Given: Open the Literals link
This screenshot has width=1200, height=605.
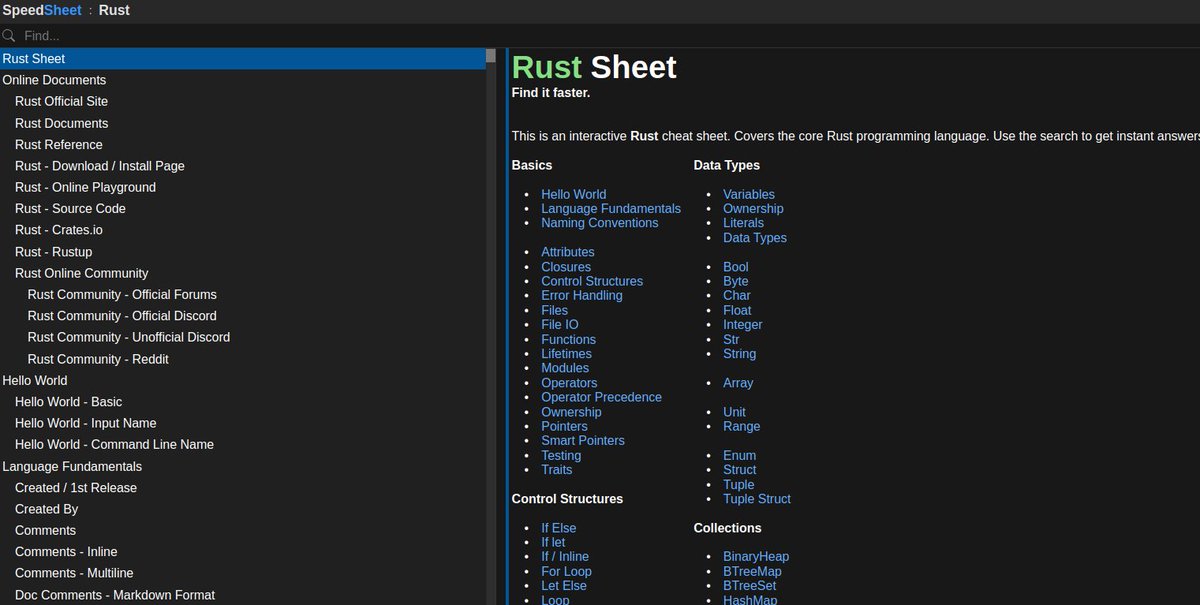Looking at the screenshot, I should [743, 223].
